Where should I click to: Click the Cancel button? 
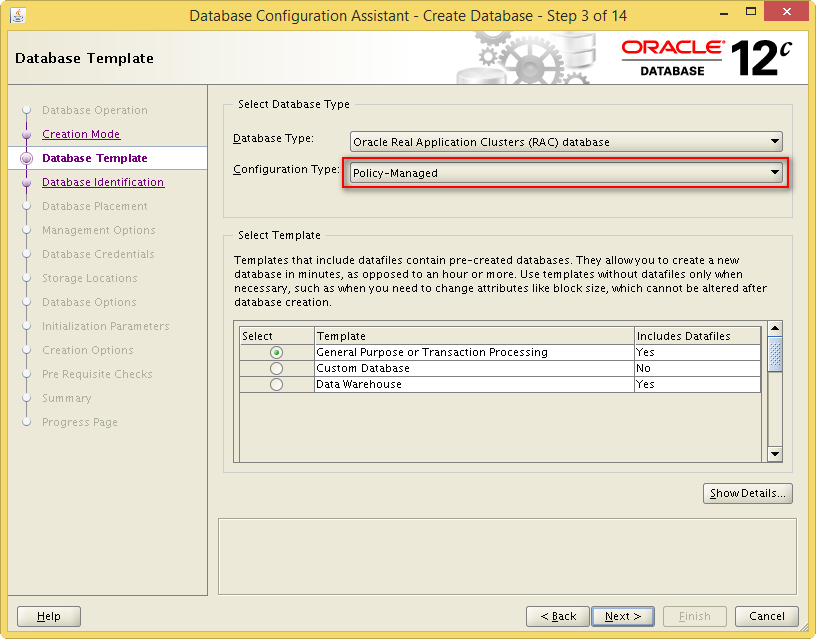tap(767, 616)
